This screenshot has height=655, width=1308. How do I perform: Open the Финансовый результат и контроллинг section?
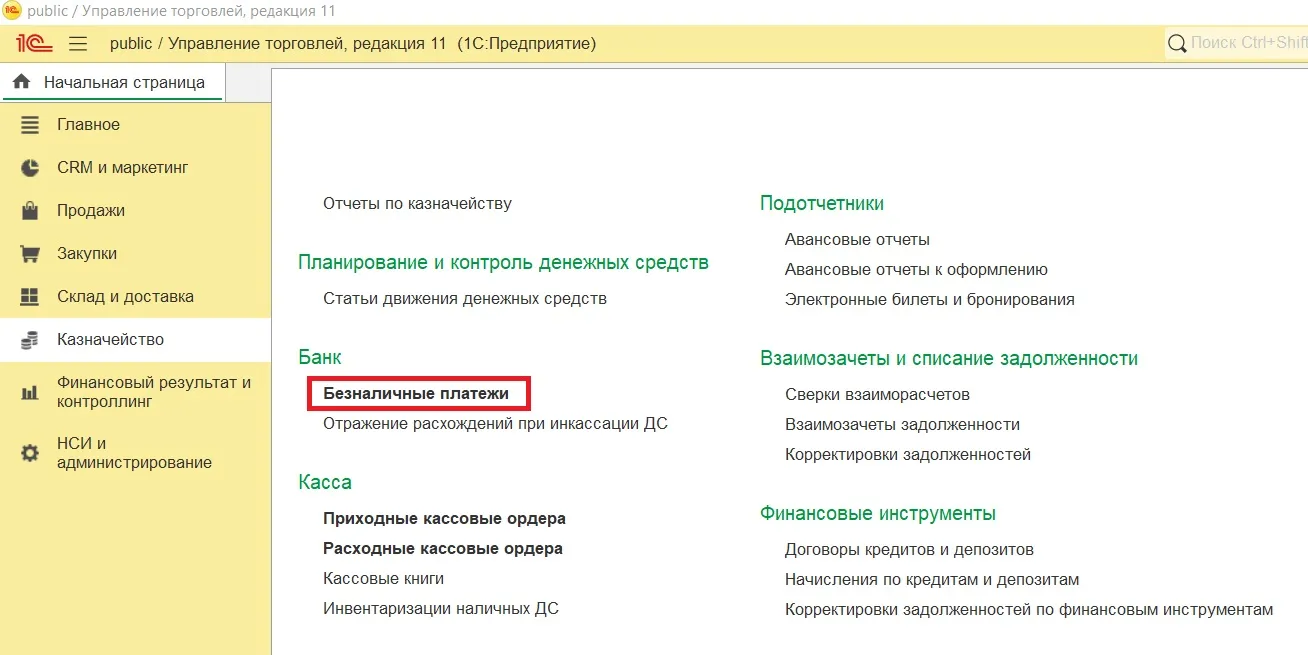pos(153,392)
